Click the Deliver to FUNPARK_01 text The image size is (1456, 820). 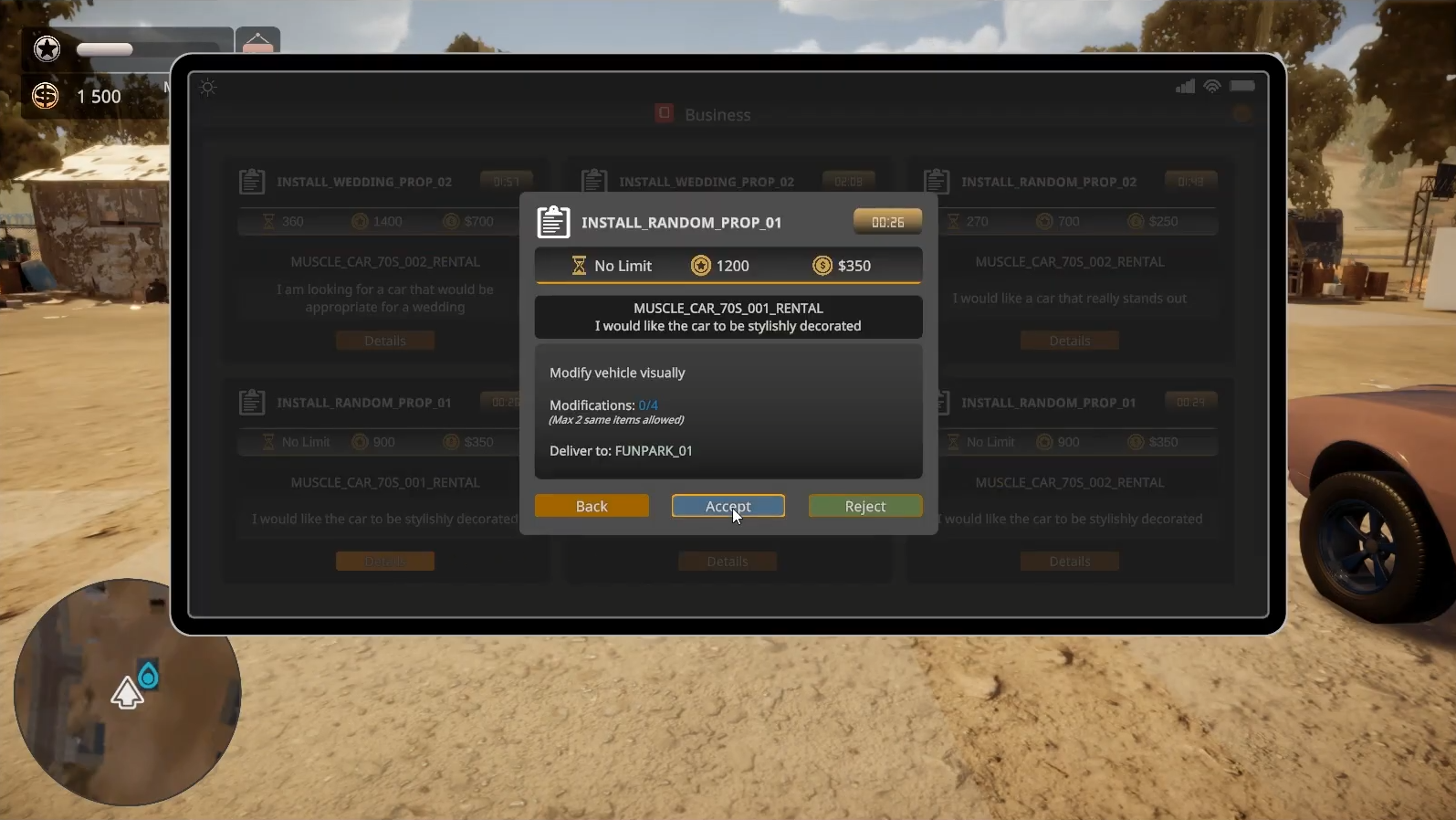coord(621,451)
